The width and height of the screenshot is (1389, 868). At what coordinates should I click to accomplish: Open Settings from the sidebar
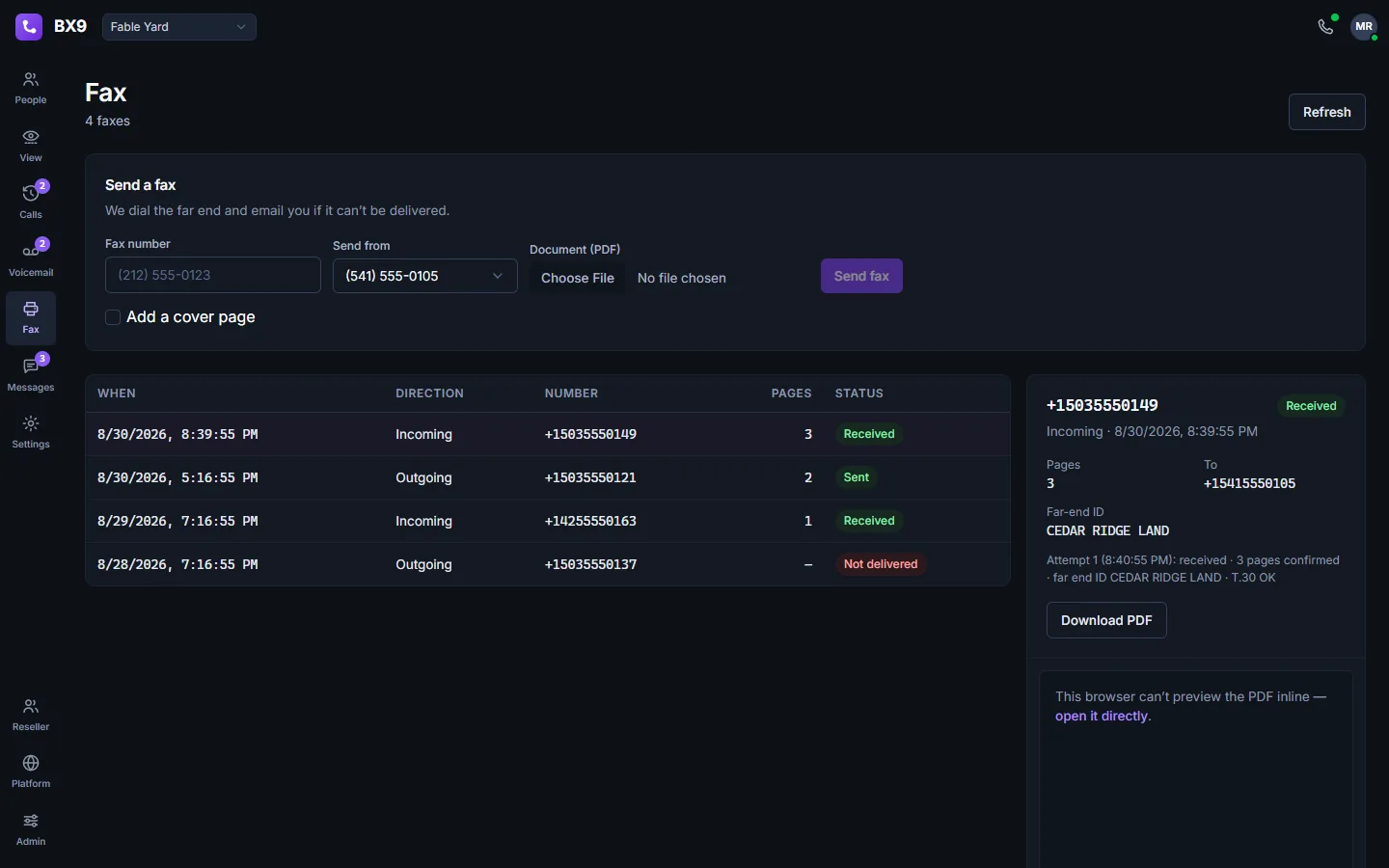31,432
